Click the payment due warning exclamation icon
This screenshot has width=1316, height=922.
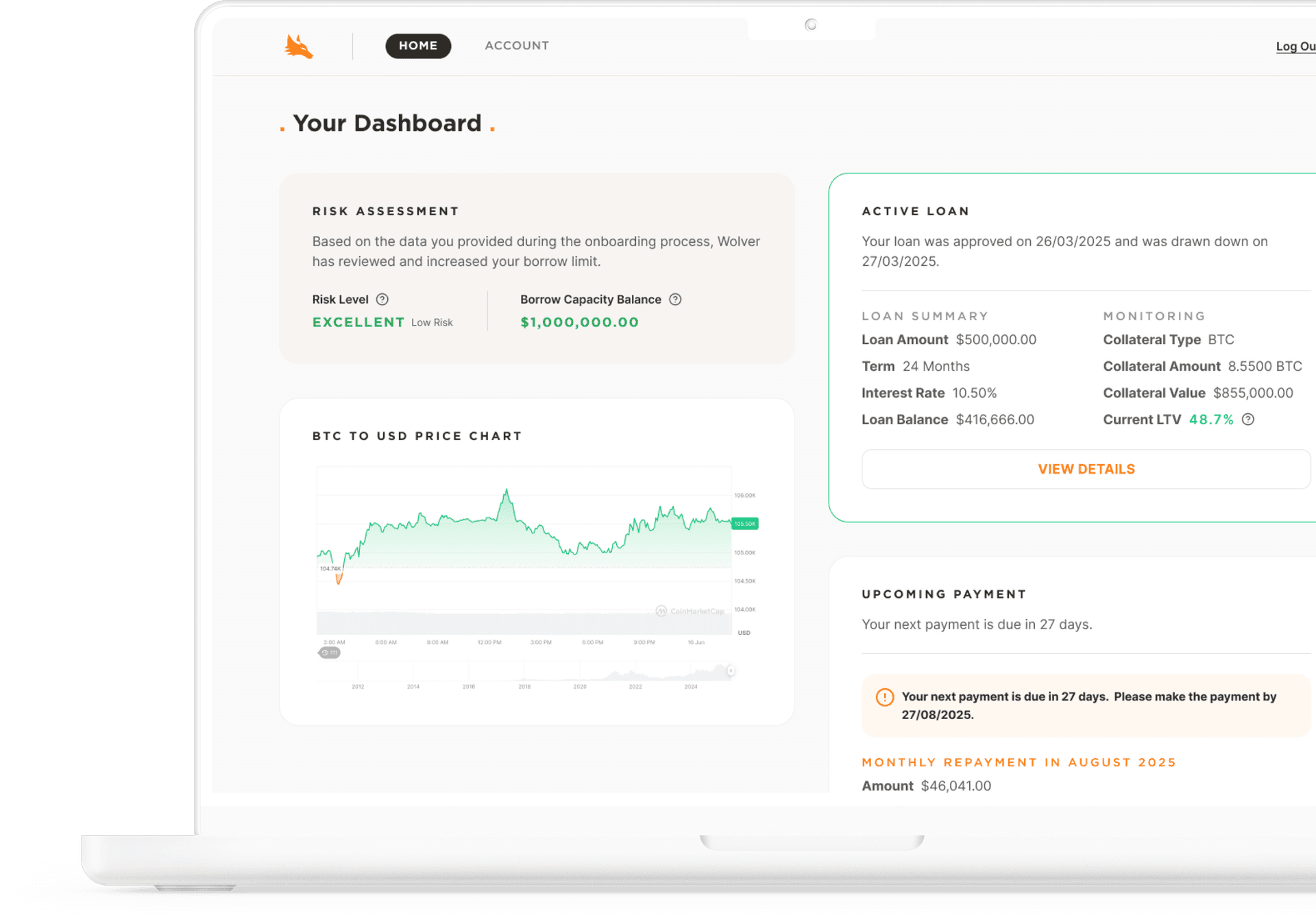885,697
